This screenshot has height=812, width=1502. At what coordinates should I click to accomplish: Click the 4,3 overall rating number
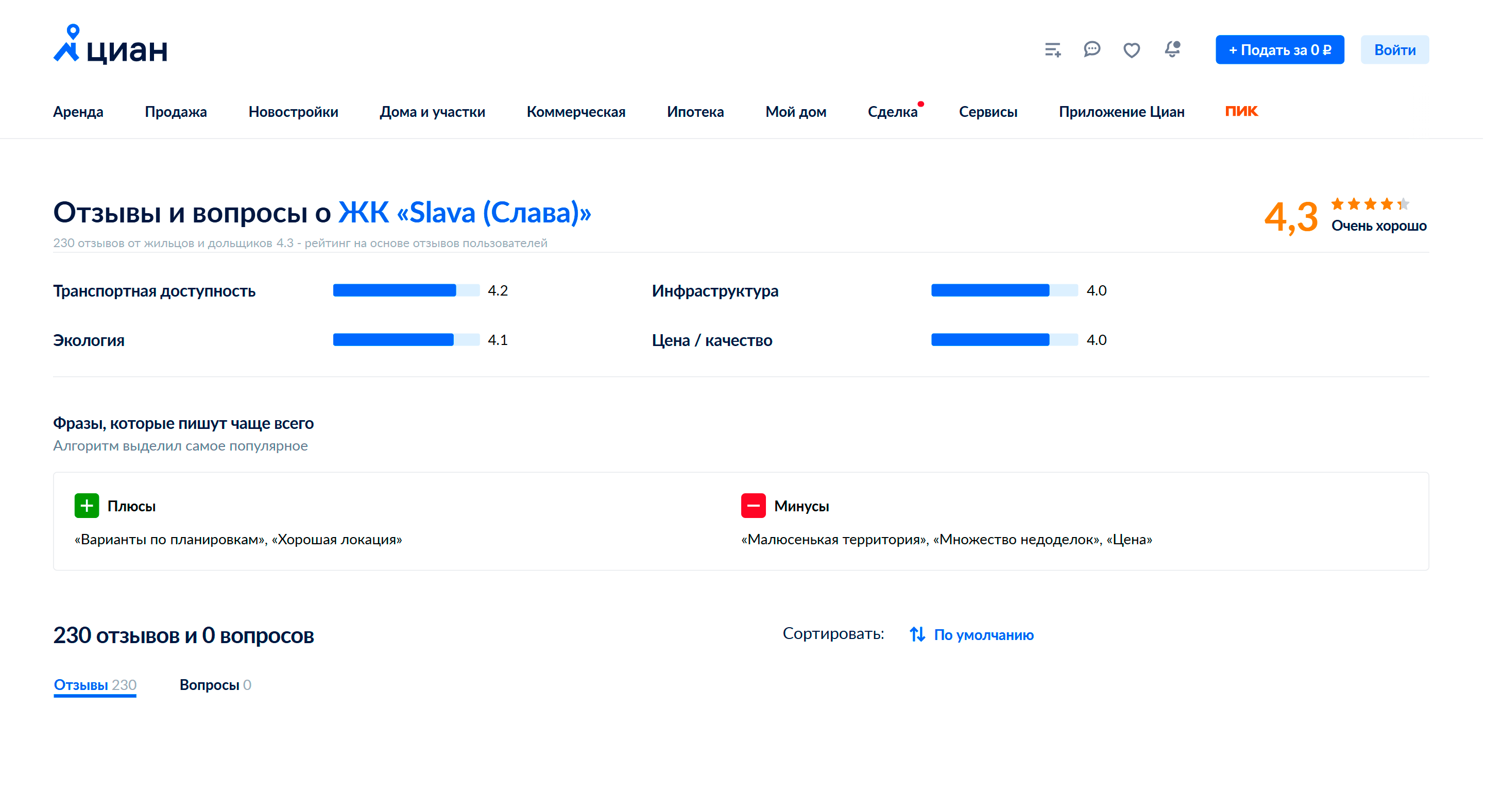(x=1290, y=217)
